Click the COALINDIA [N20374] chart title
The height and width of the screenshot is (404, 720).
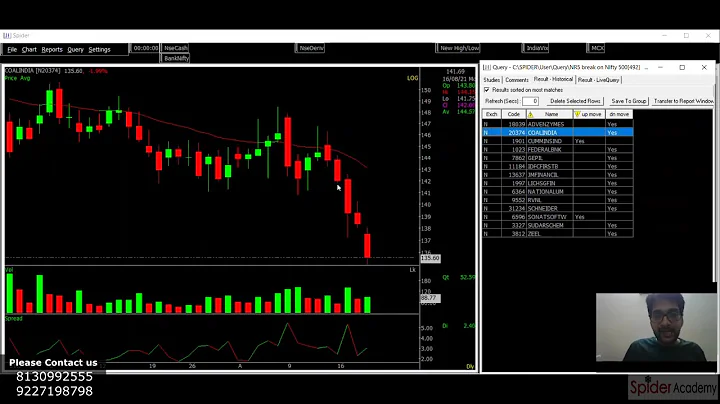32,71
